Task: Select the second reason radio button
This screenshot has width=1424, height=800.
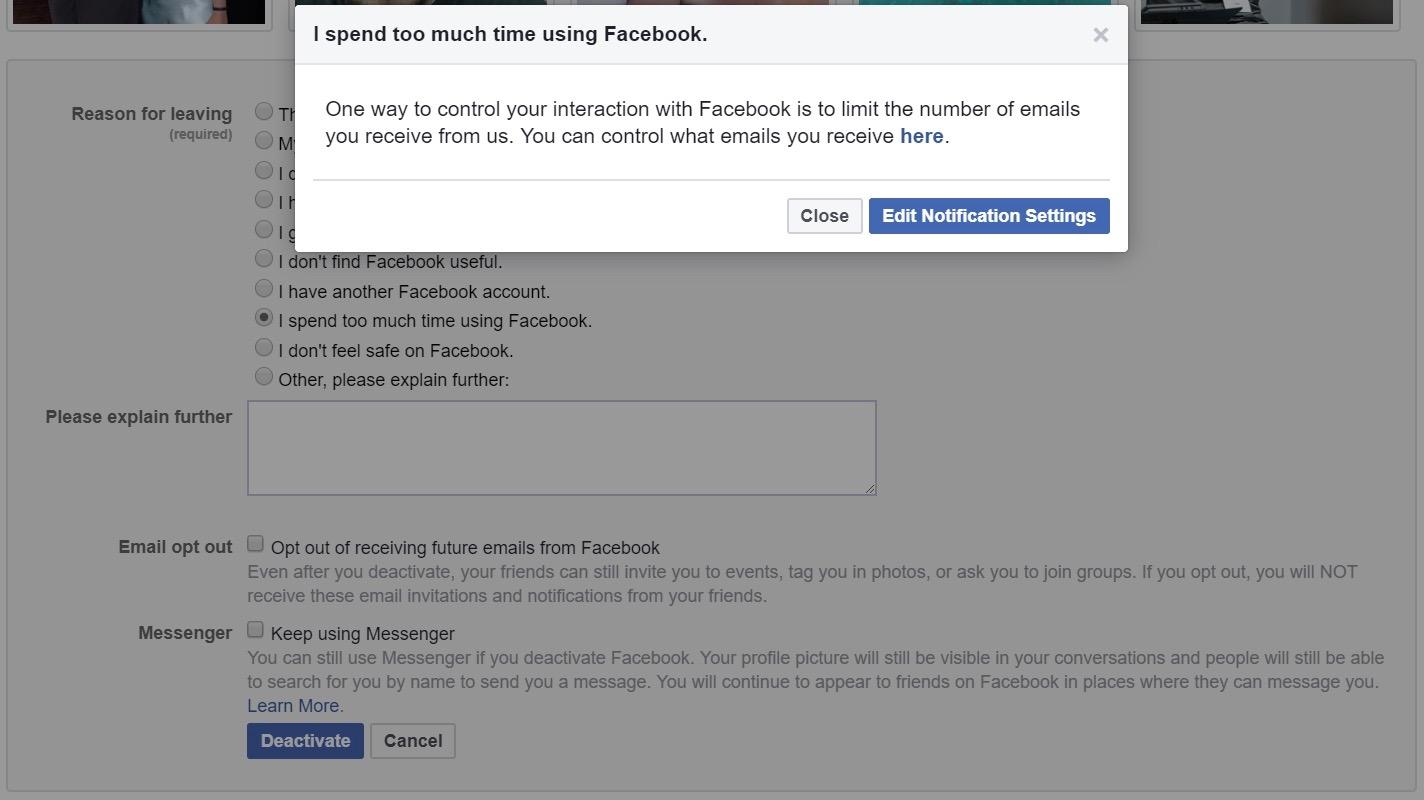Action: (264, 140)
